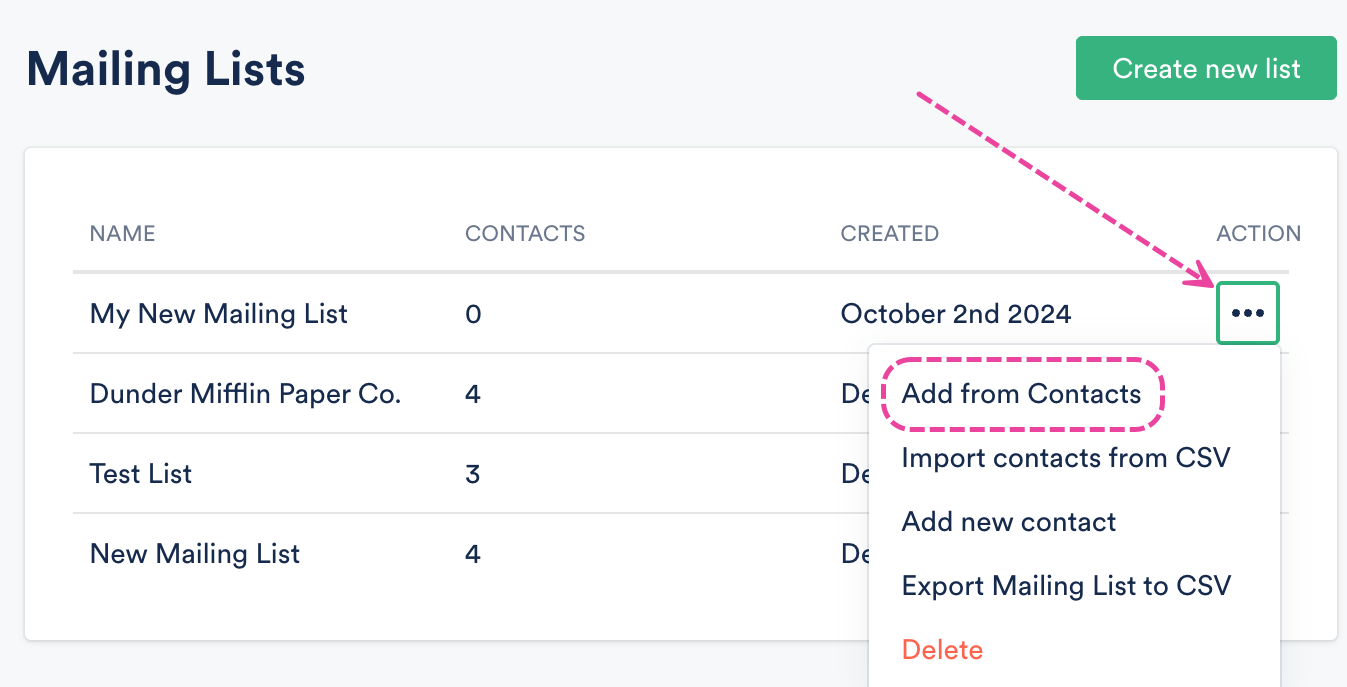This screenshot has height=687, width=1347.
Task: Pick Add new contact from menu
Action: (x=1008, y=522)
